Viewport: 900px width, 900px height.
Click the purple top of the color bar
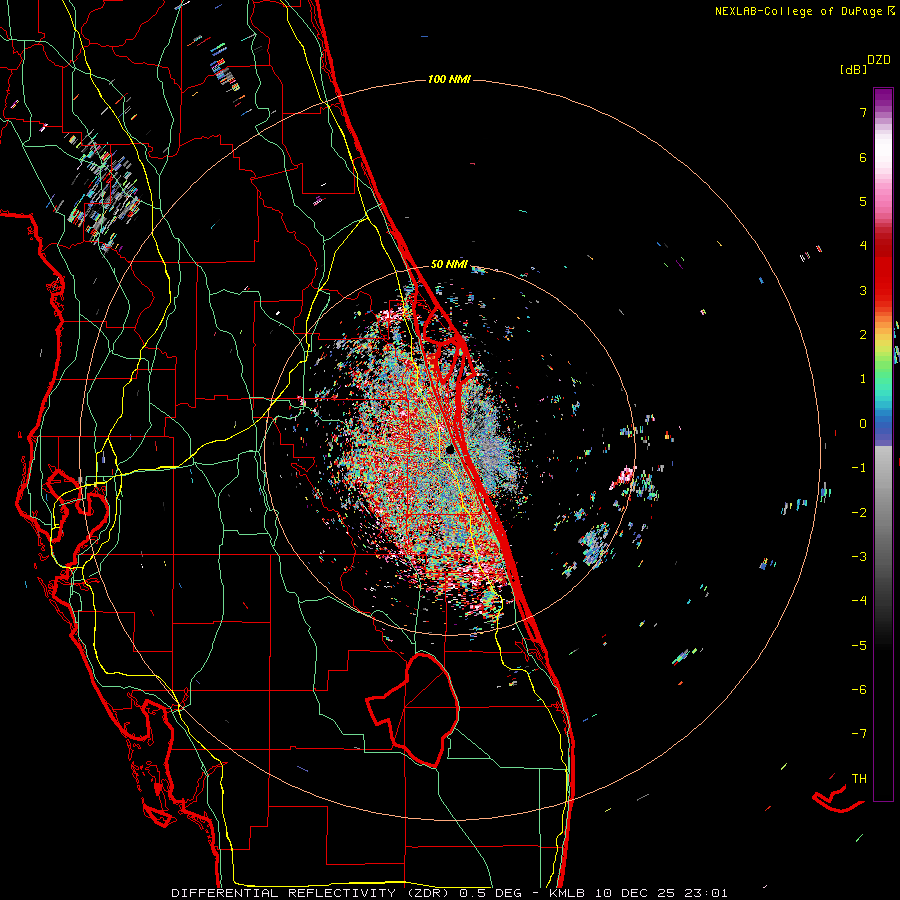tap(883, 98)
